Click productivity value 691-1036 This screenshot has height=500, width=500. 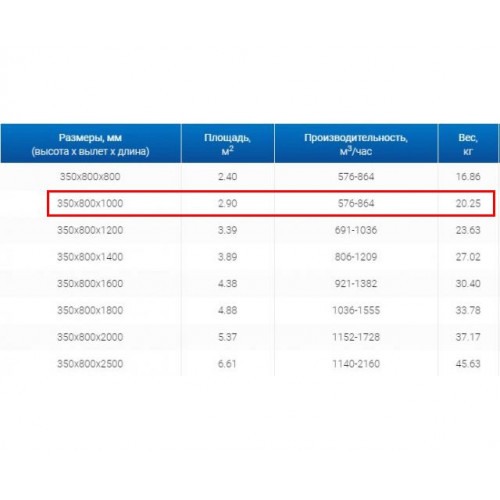[356, 230]
